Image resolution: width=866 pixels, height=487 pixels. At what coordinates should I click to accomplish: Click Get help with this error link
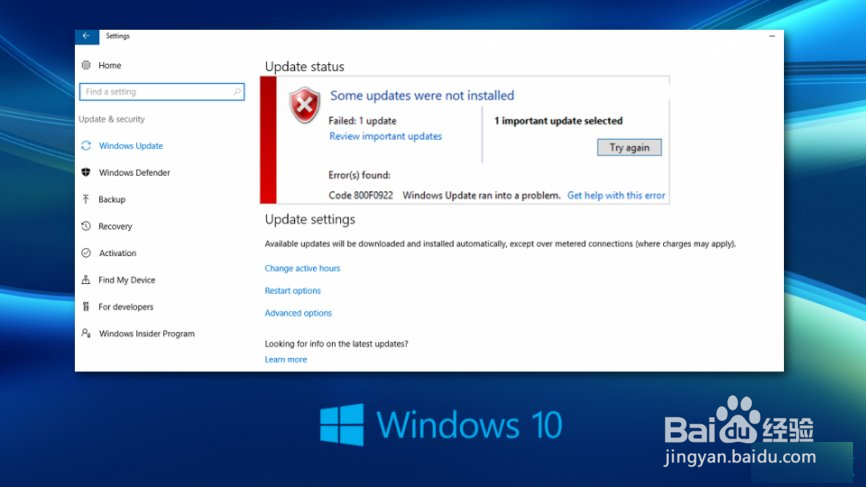[616, 195]
